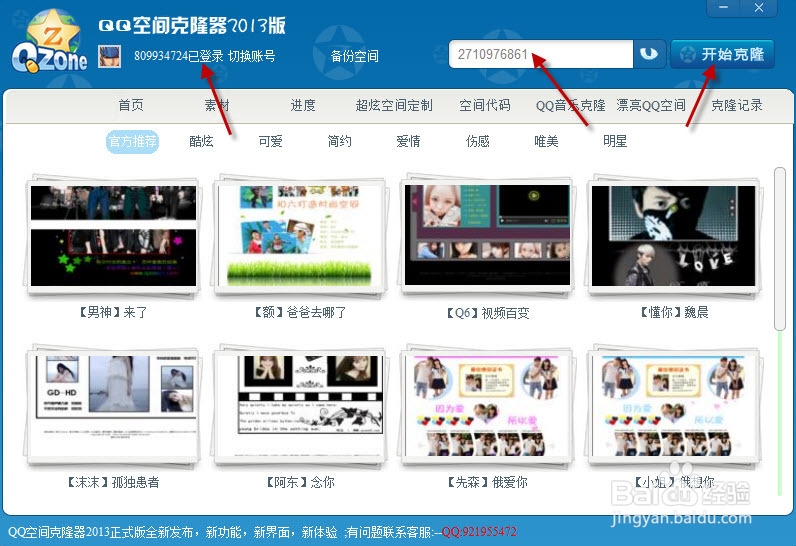This screenshot has height=546, width=796.
Task: Open the 【阿东】念你 template thumbnail
Action: click(x=300, y=406)
